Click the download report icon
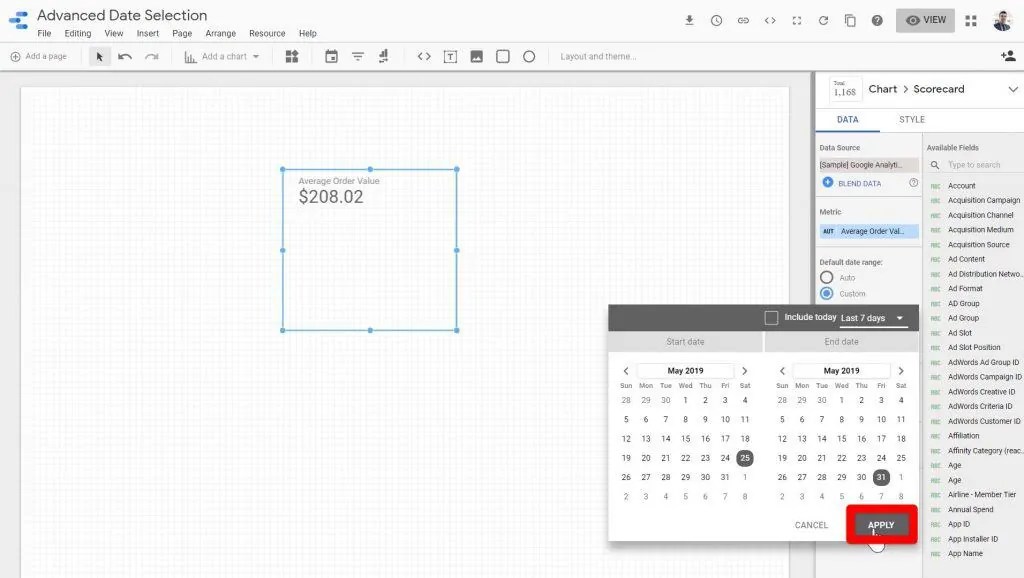Image resolution: width=1024 pixels, height=578 pixels. (689, 19)
